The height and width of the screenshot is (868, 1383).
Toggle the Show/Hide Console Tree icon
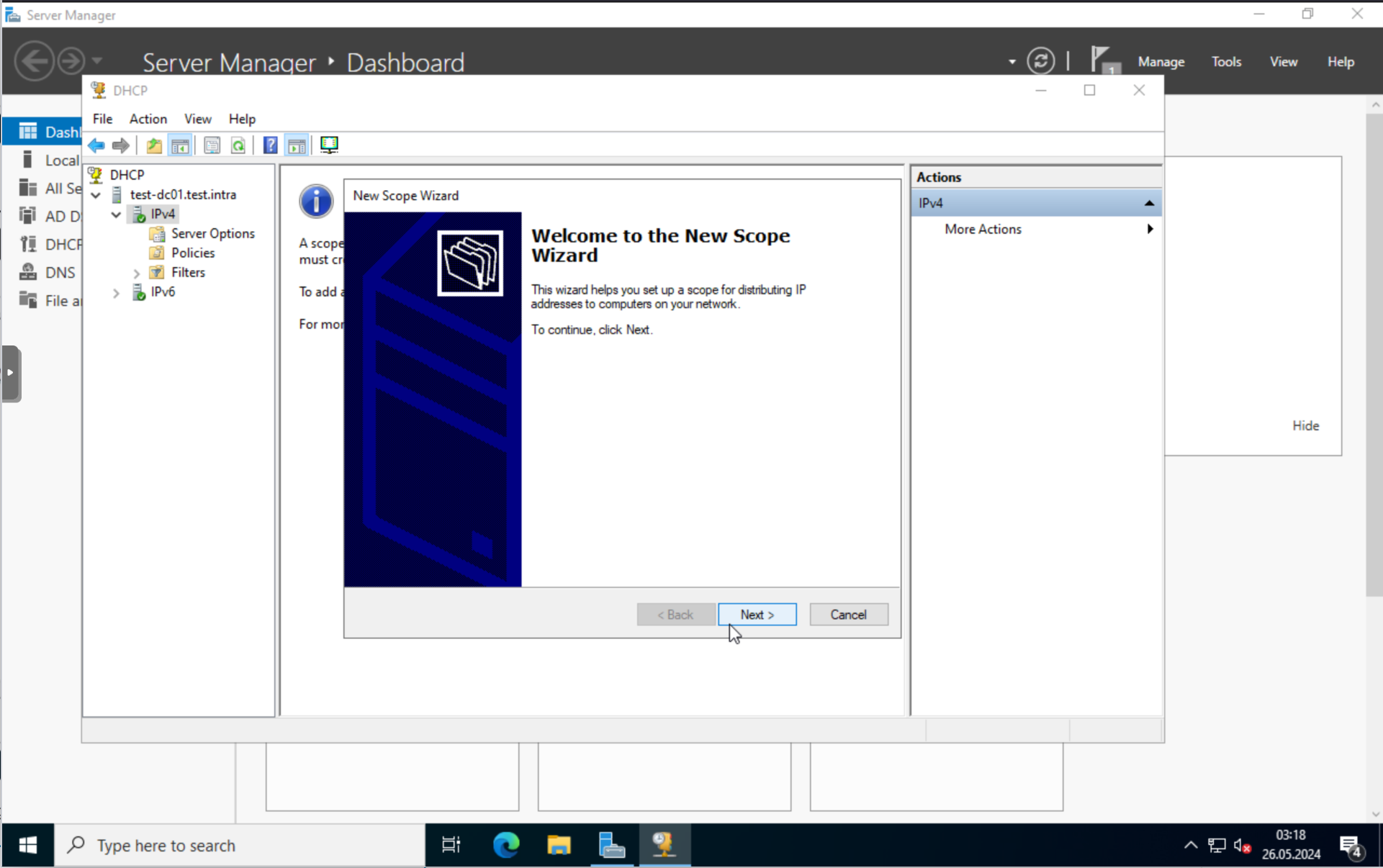click(181, 145)
